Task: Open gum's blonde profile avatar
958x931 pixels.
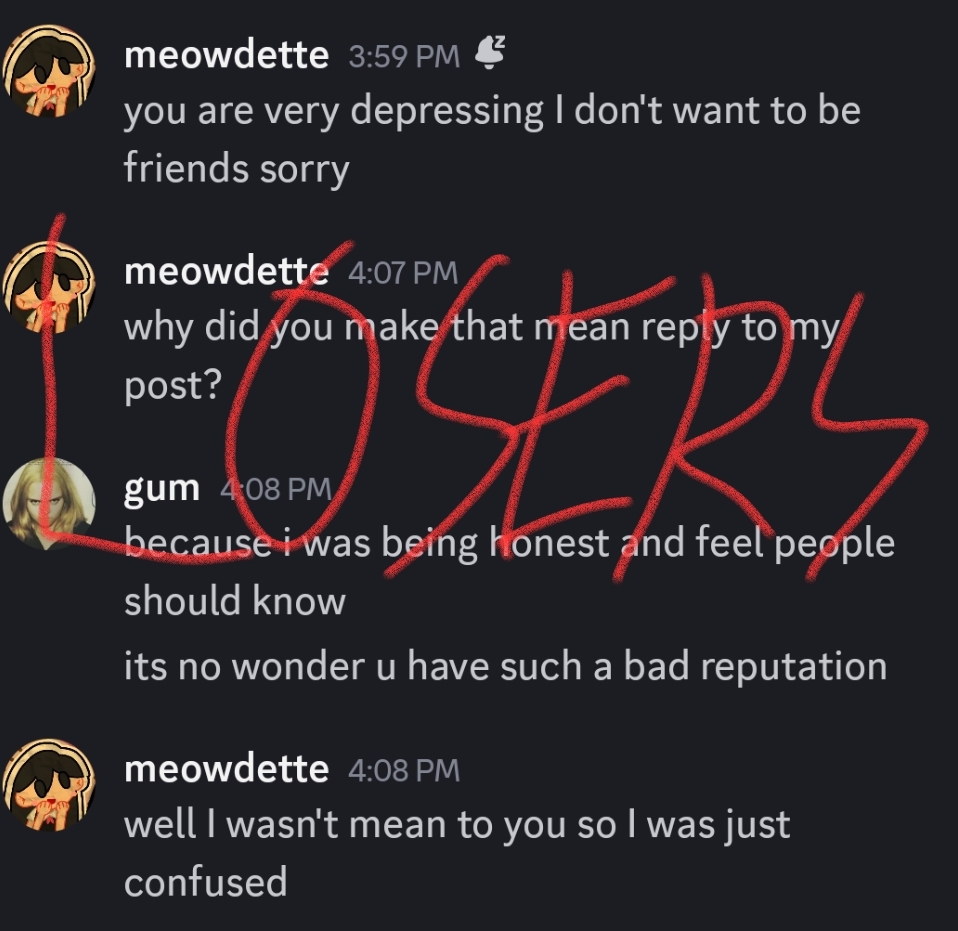Action: 49,504
